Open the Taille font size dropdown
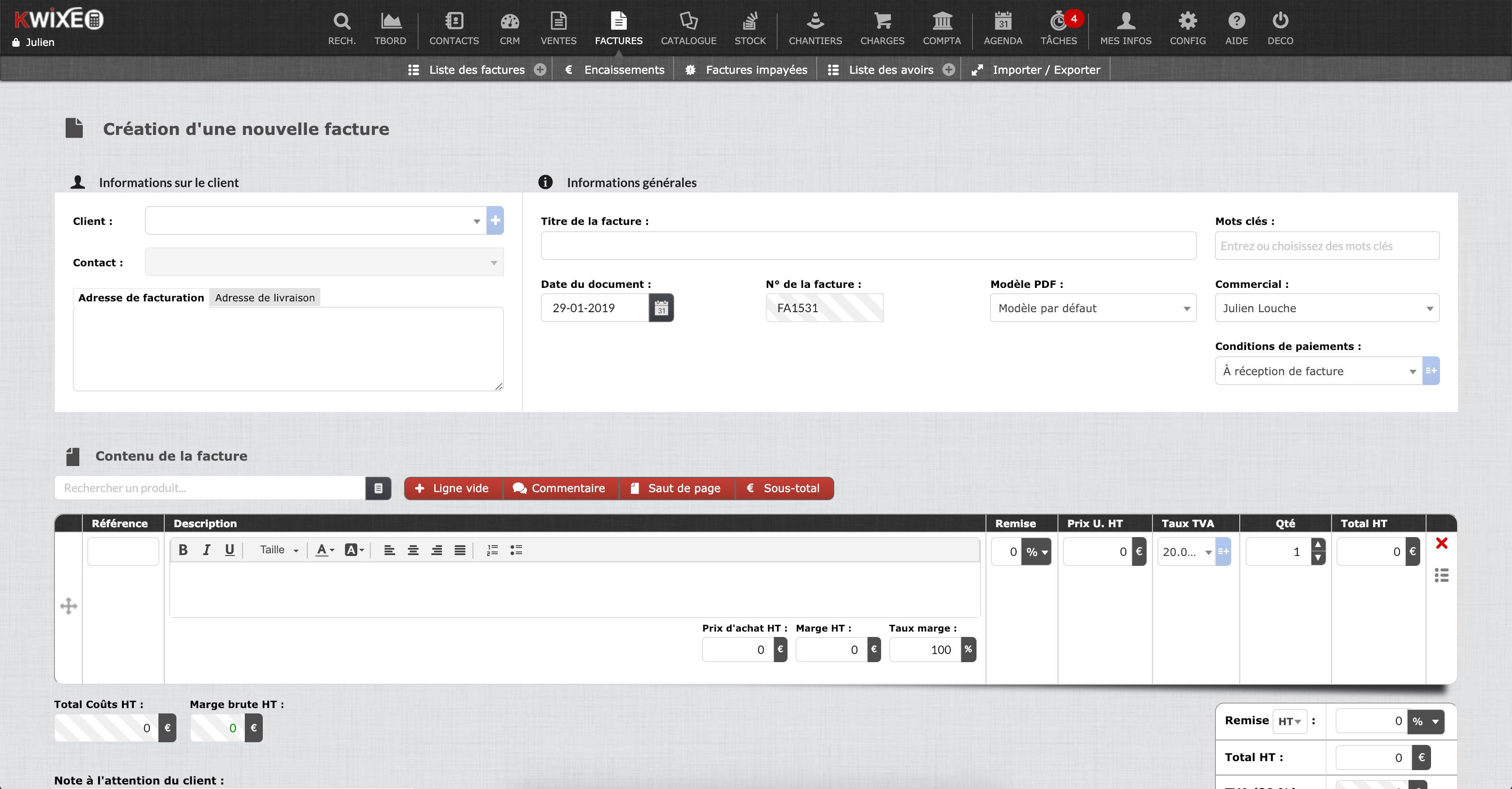 pyautogui.click(x=279, y=550)
